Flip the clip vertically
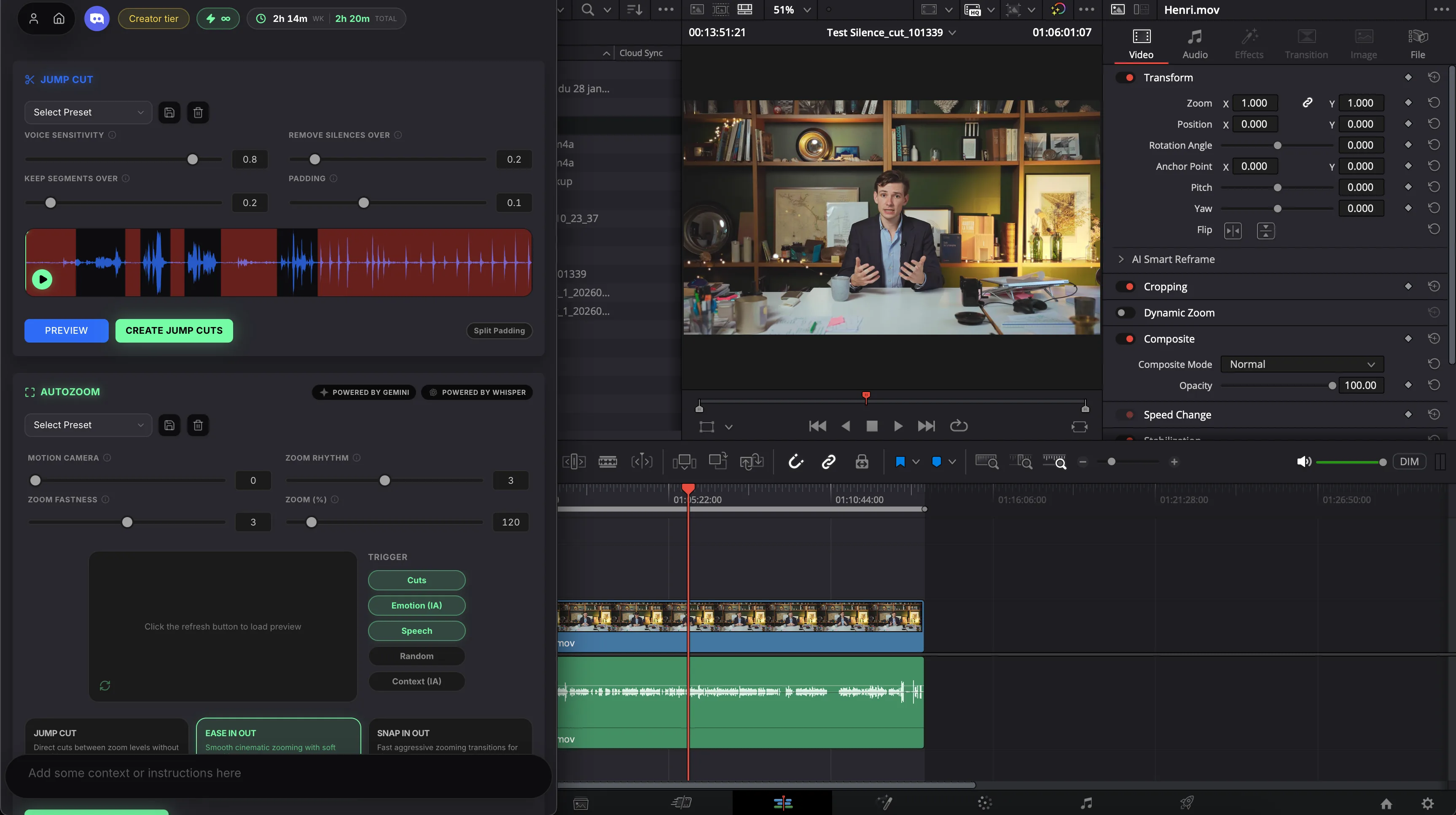This screenshot has height=815, width=1456. (x=1265, y=231)
